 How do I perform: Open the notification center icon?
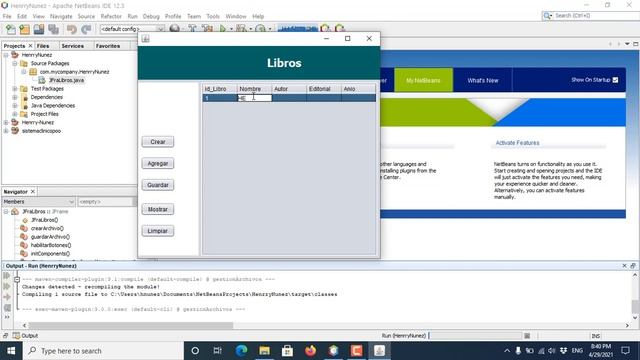pyautogui.click(x=625, y=351)
